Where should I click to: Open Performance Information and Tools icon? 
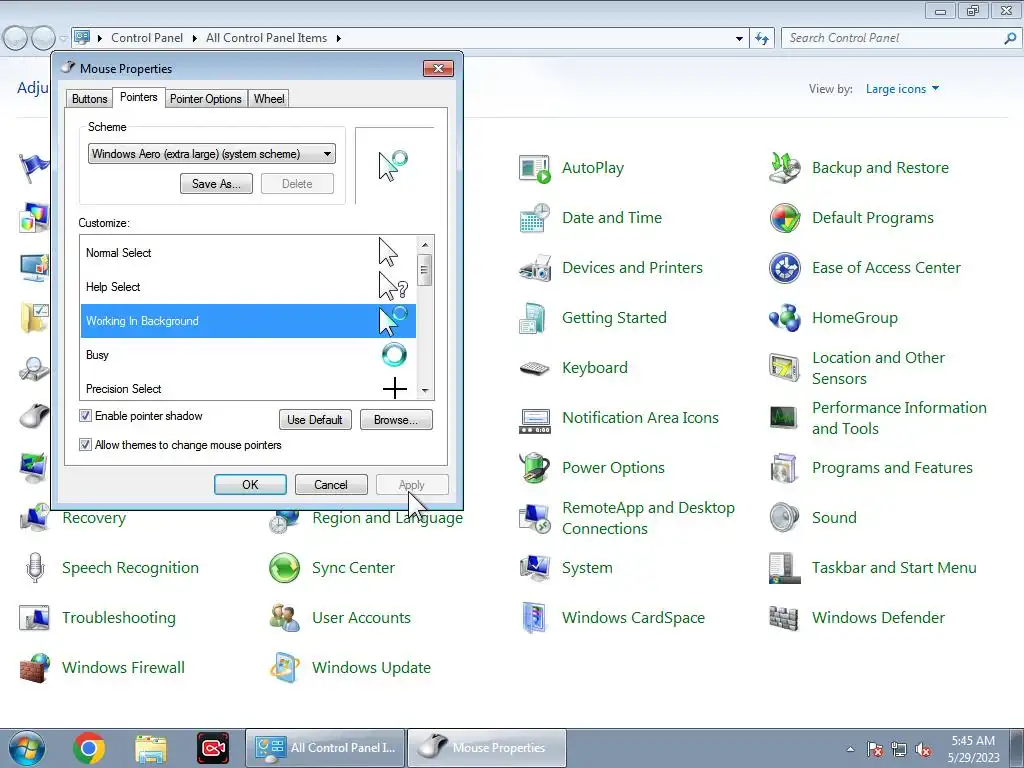[784, 419]
